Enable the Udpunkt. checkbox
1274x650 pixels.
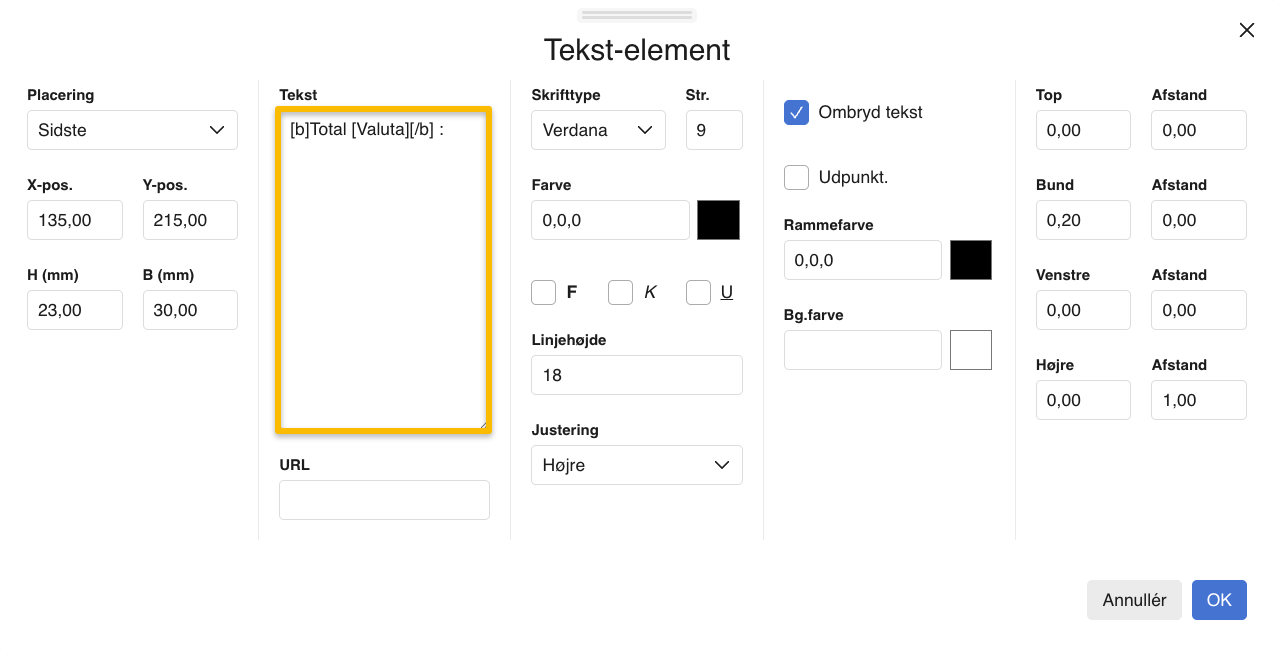pyautogui.click(x=796, y=178)
